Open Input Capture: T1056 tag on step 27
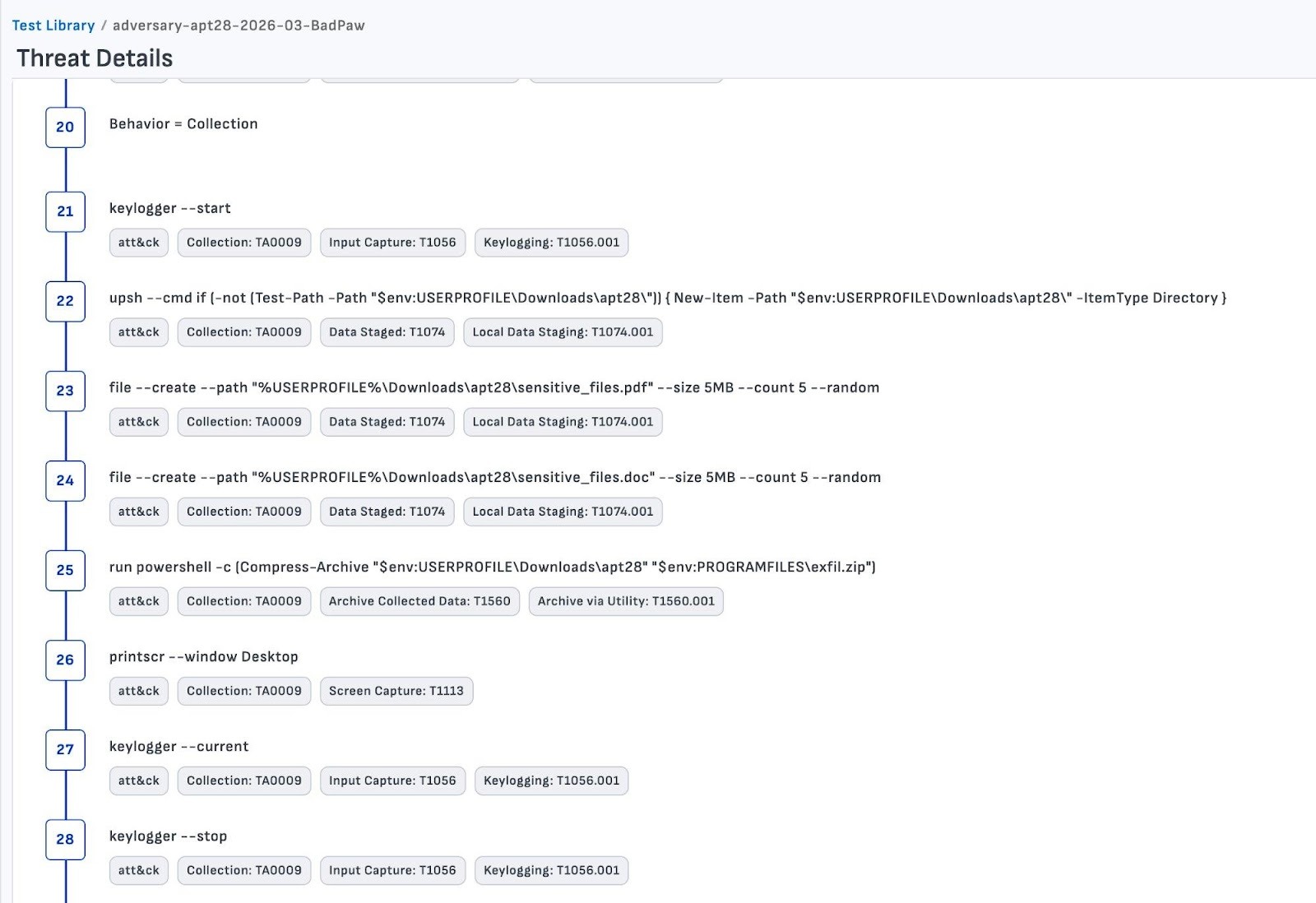 click(x=392, y=780)
